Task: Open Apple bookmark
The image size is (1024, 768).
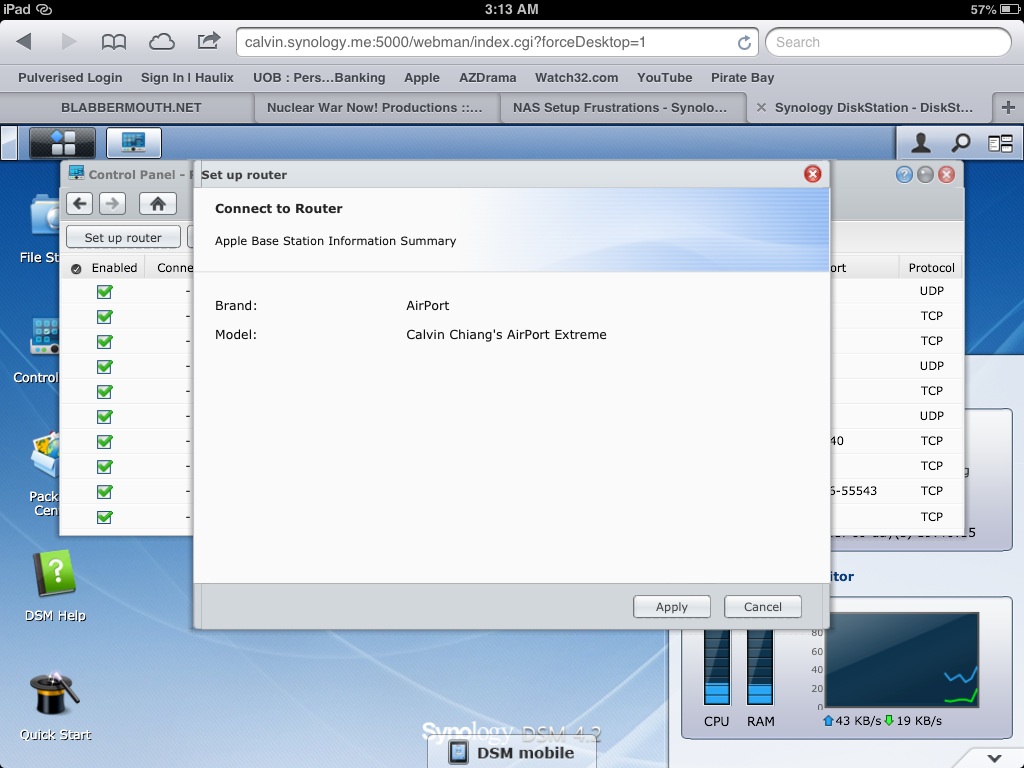Action: [421, 77]
